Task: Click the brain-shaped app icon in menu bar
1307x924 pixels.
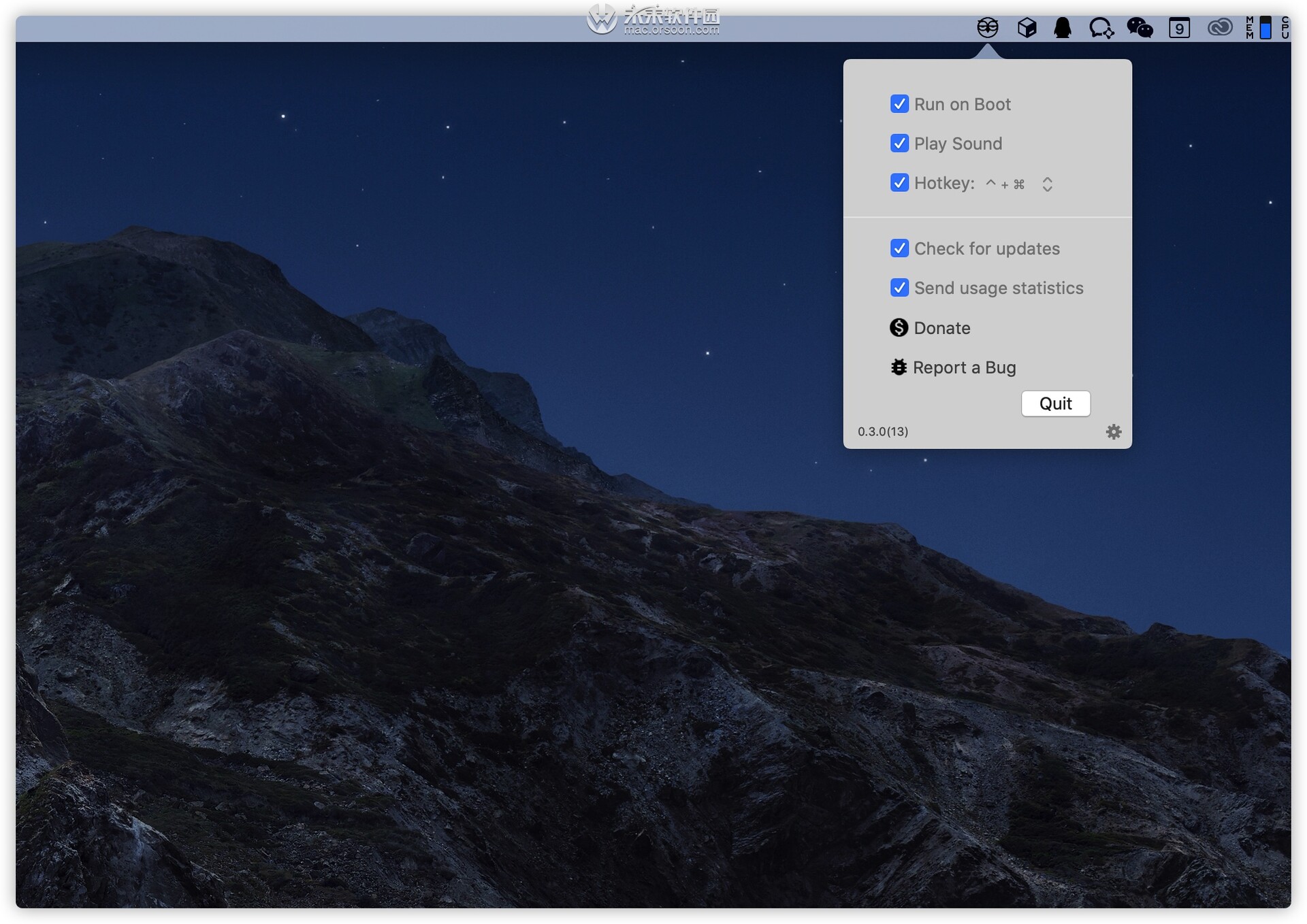Action: tap(987, 28)
